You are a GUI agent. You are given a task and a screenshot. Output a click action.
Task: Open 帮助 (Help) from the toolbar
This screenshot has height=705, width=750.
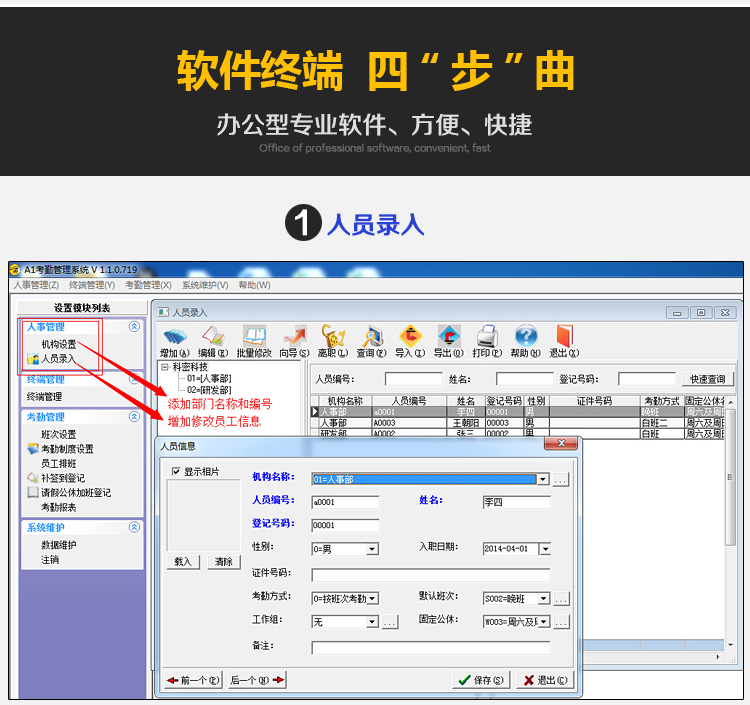526,339
